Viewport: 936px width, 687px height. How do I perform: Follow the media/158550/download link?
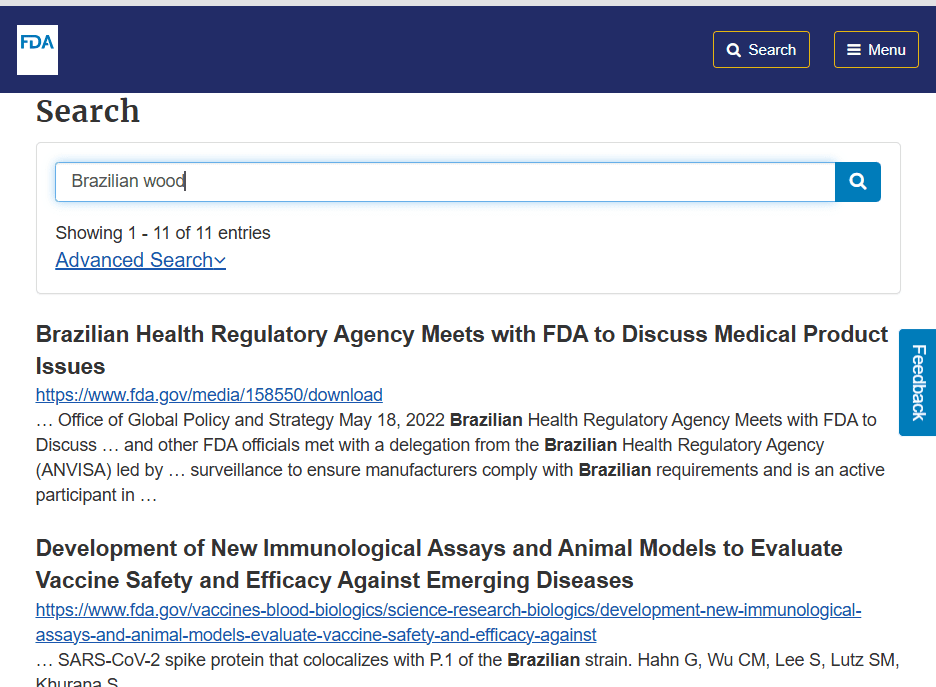[209, 395]
